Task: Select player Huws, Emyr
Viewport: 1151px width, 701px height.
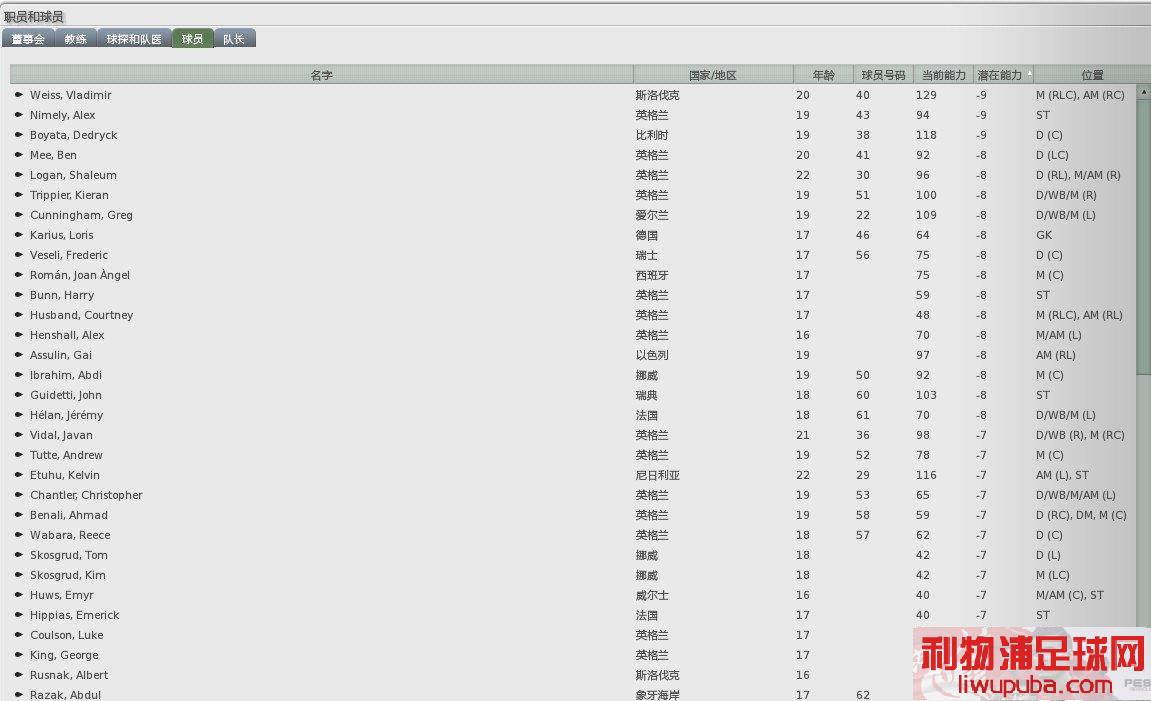Action: point(62,595)
